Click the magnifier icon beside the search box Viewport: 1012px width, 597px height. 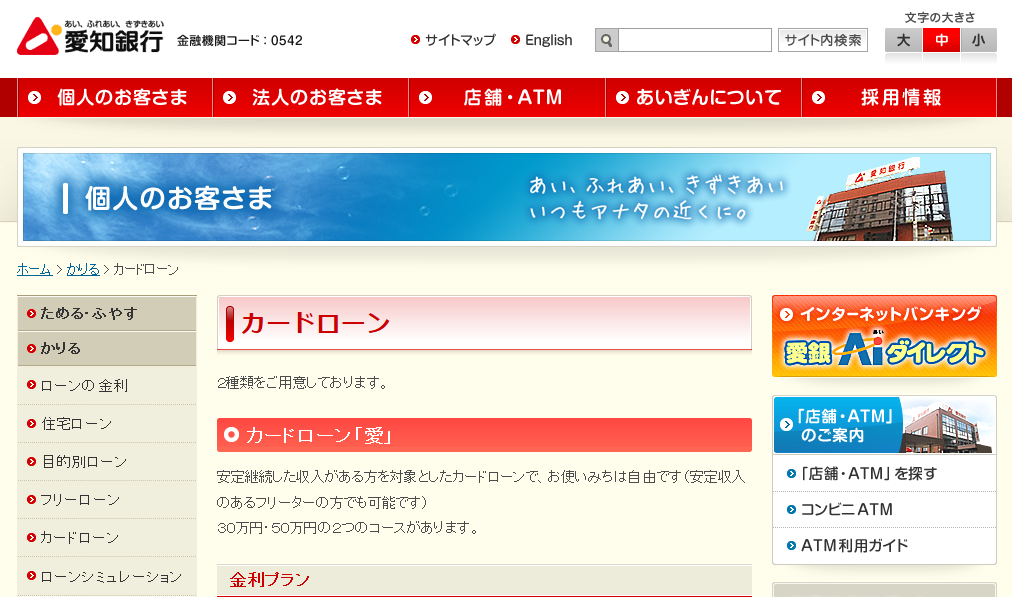(607, 40)
